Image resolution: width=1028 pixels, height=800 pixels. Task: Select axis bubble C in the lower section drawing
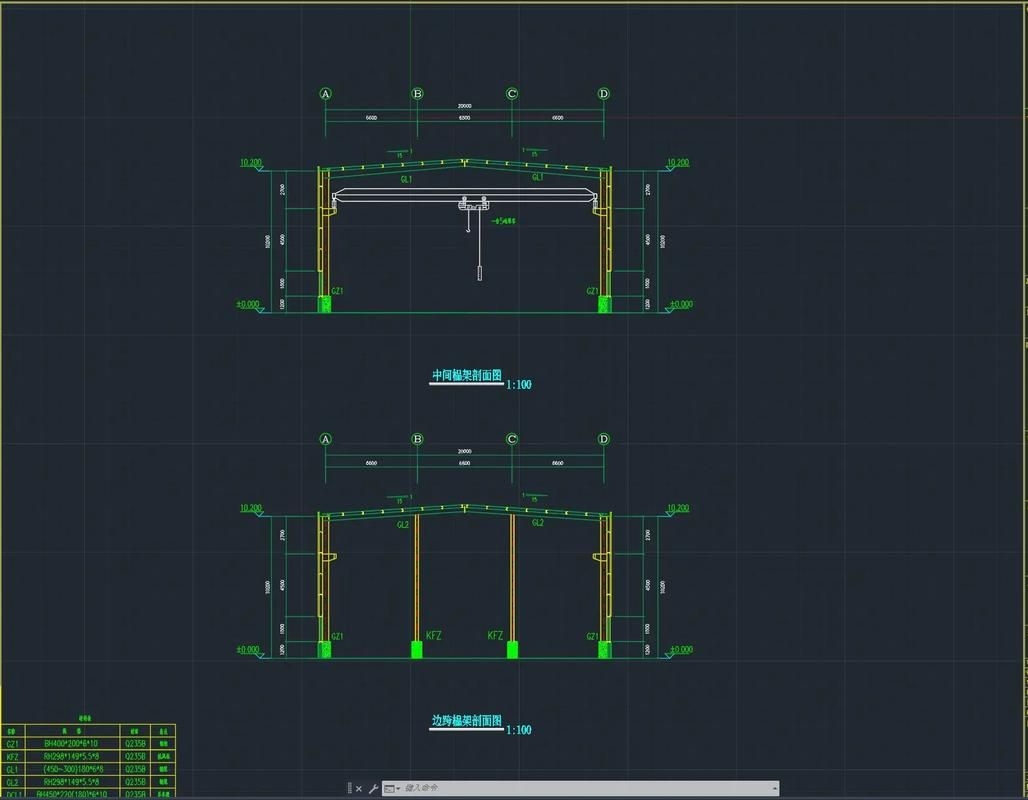512,439
